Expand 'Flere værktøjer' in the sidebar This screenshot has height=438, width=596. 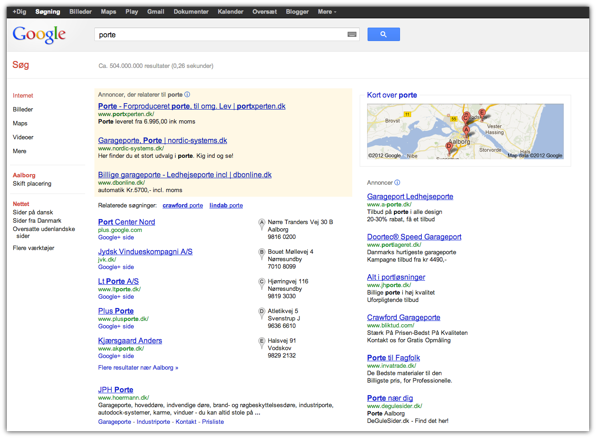[33, 248]
